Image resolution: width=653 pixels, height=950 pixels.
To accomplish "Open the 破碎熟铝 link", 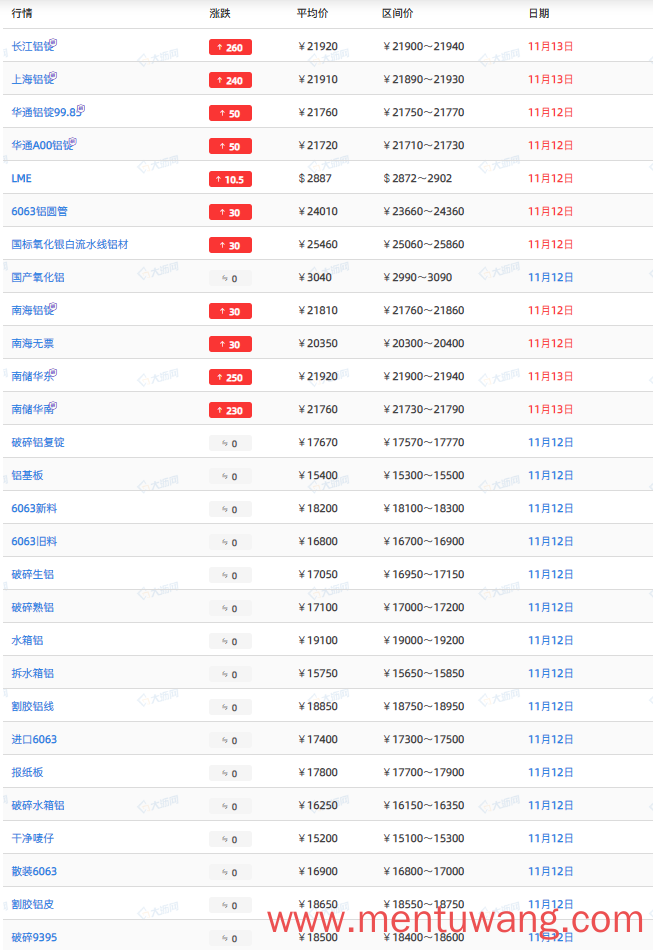I will point(33,608).
